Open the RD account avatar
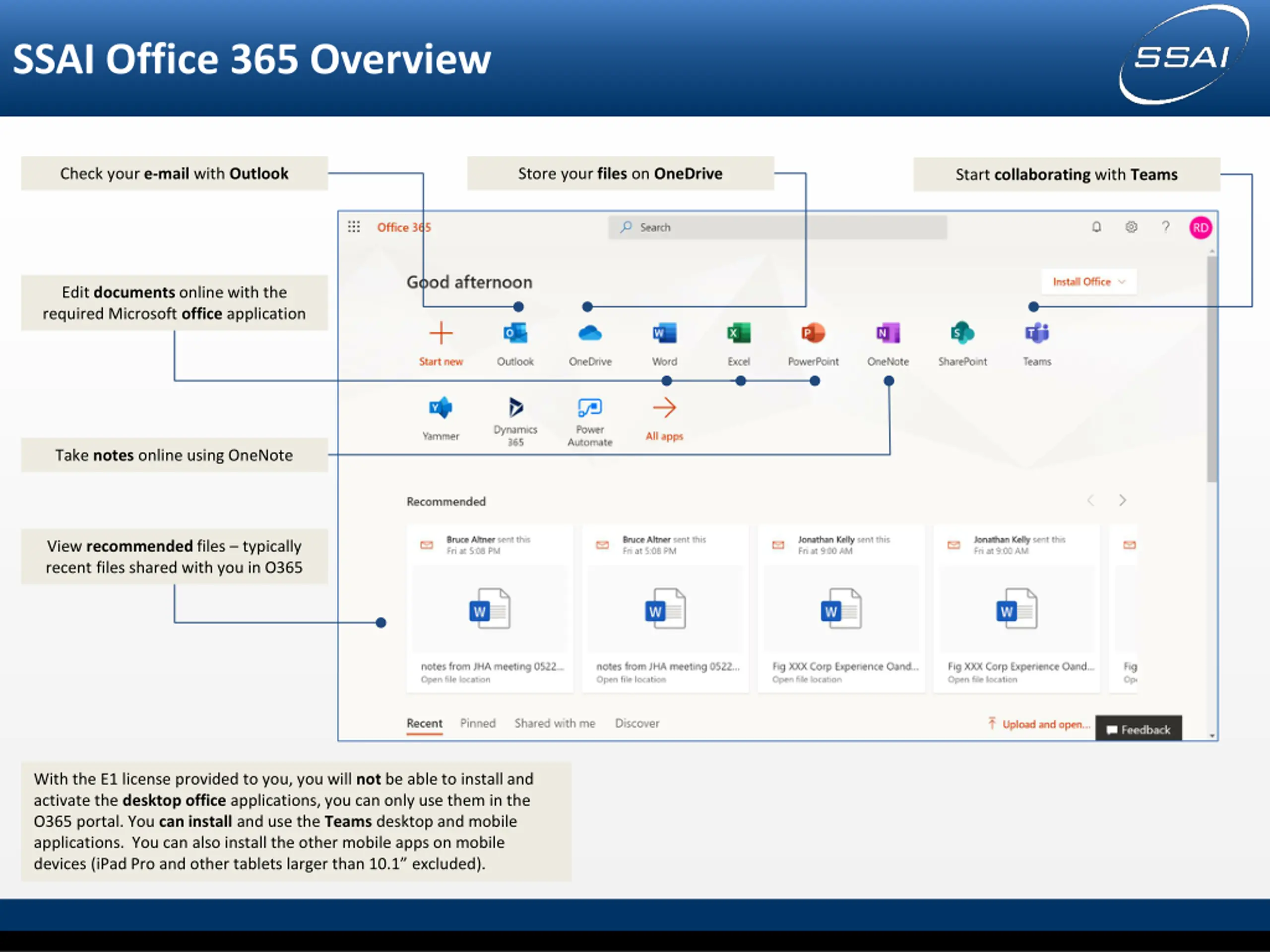The image size is (1270, 952). pyautogui.click(x=1200, y=228)
